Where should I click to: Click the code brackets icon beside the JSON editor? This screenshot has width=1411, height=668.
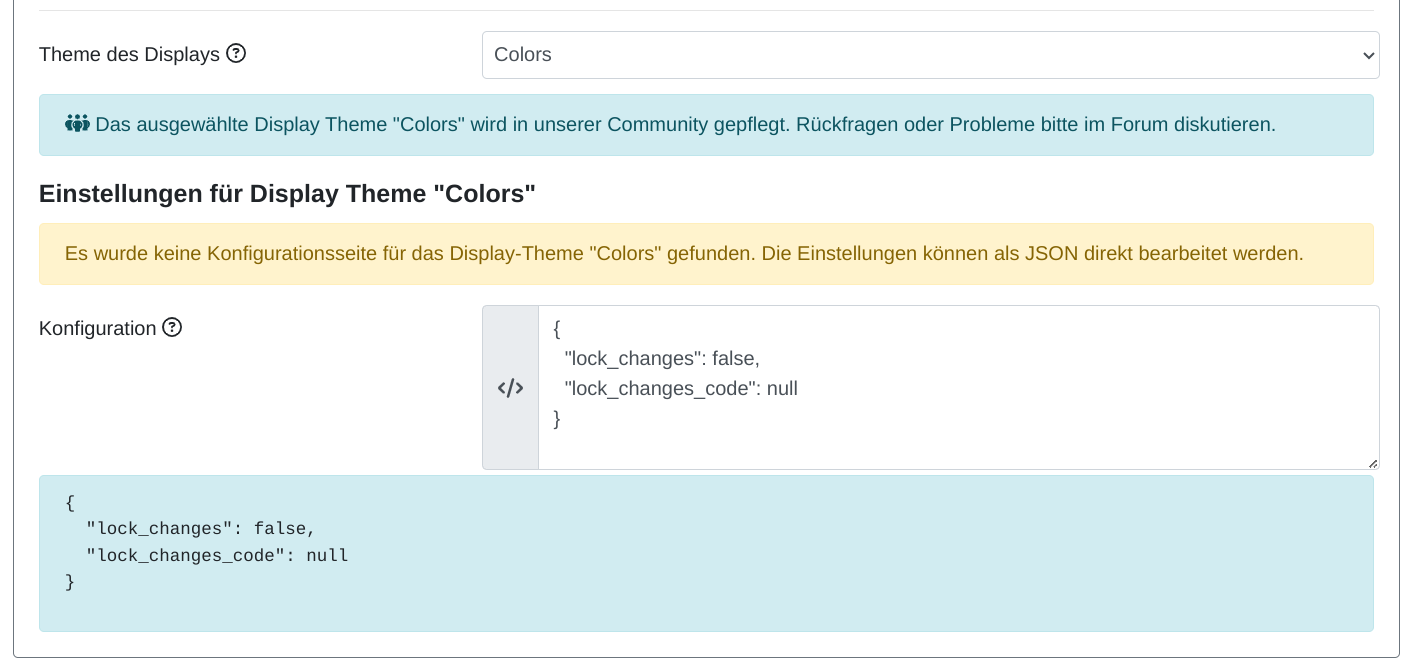pyautogui.click(x=510, y=388)
